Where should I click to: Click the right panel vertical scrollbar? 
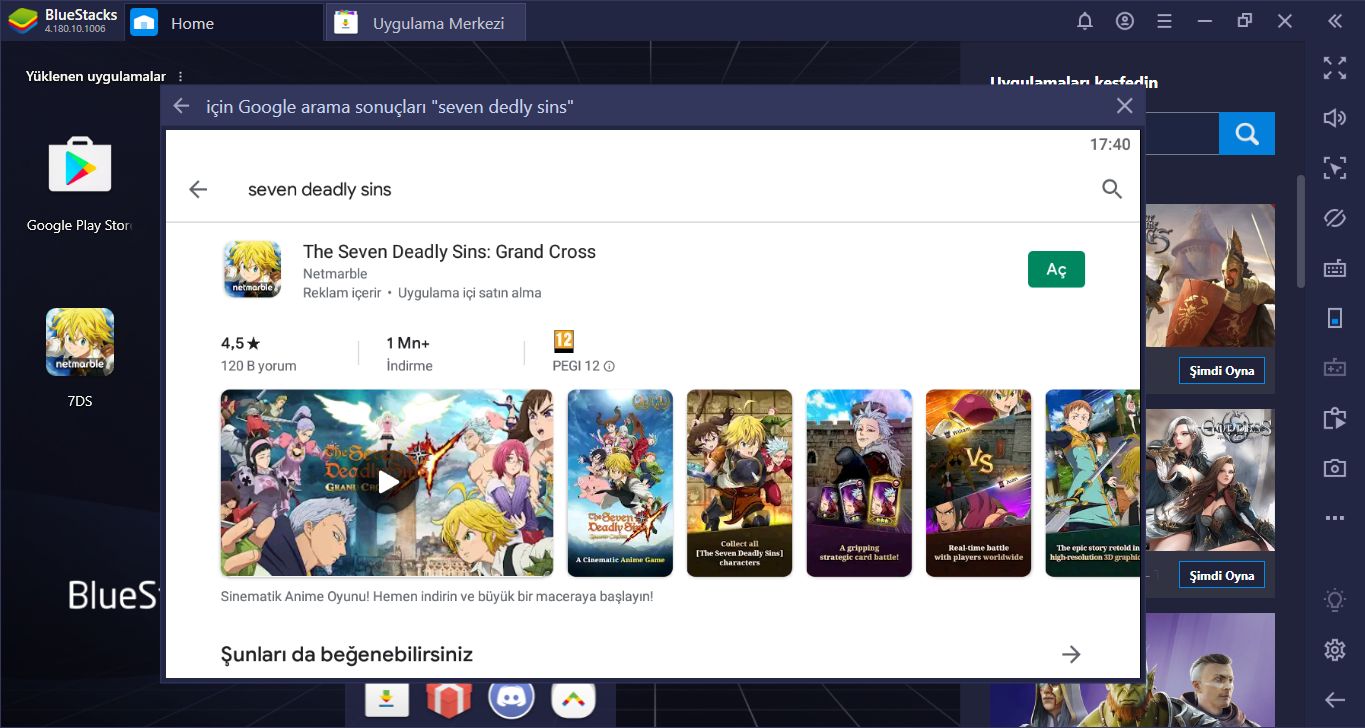[1300, 230]
